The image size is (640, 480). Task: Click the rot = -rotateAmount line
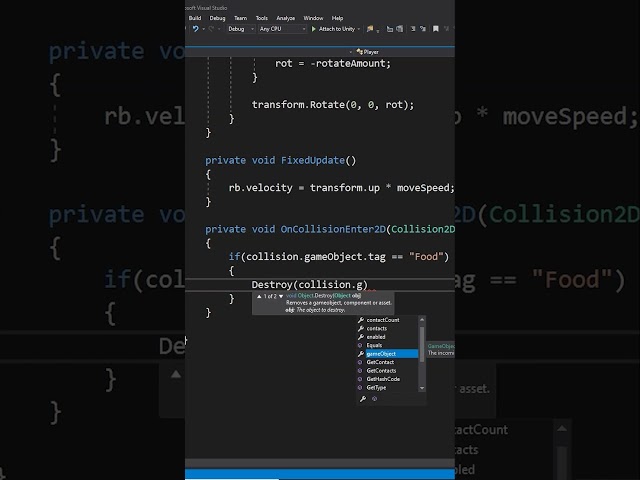point(333,64)
